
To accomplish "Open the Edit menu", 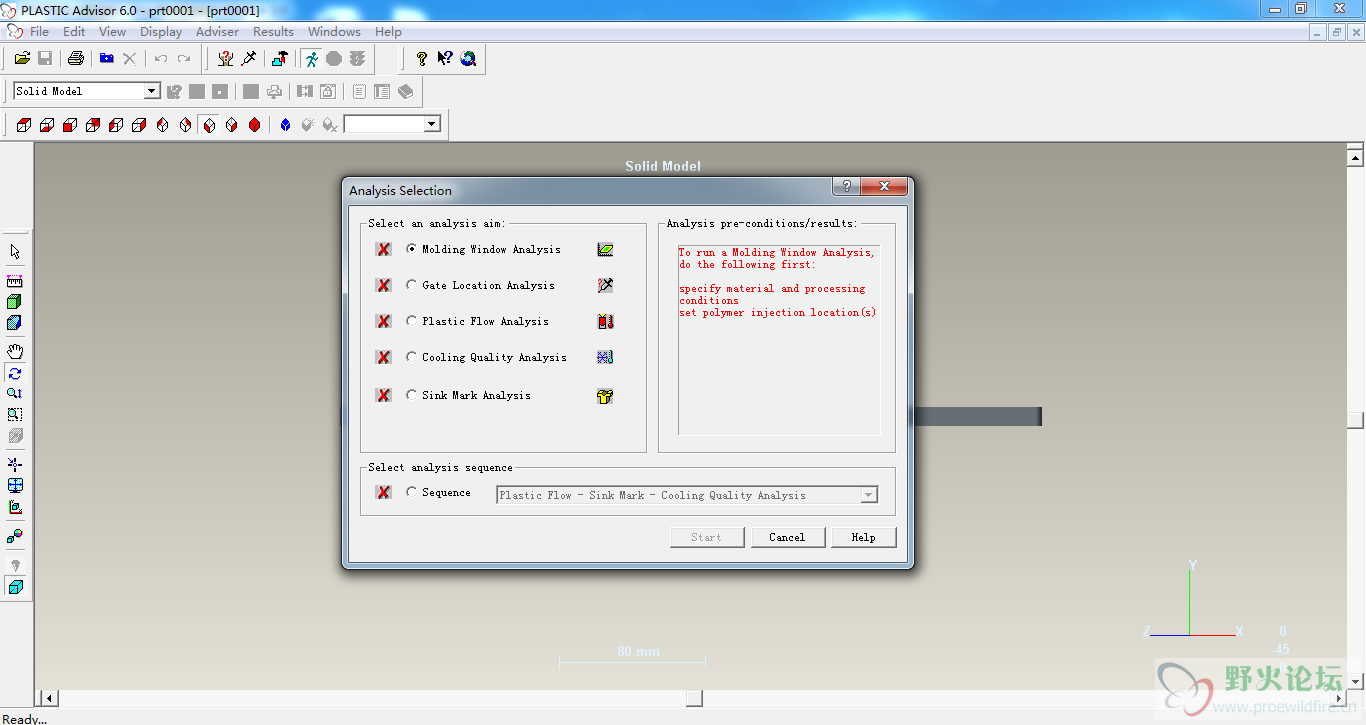I will point(74,31).
